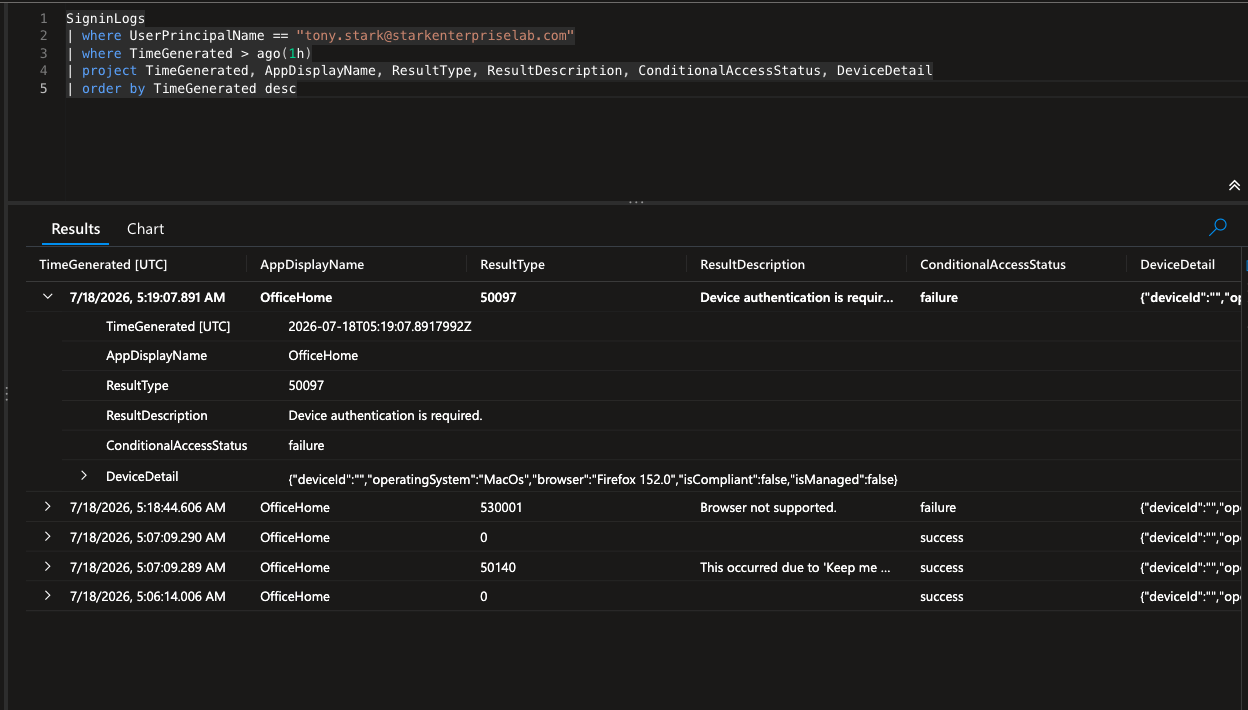Viewport: 1248px width, 710px height.
Task: Expand the DeviceDetail nested field
Action: pos(84,476)
